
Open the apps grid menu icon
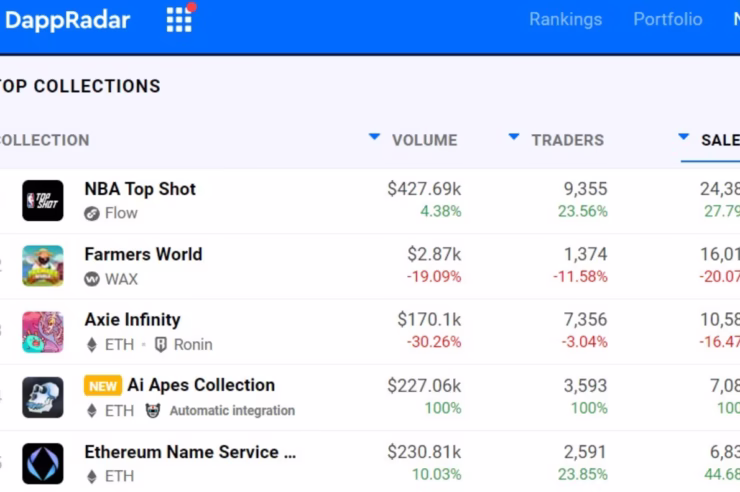tap(180, 19)
